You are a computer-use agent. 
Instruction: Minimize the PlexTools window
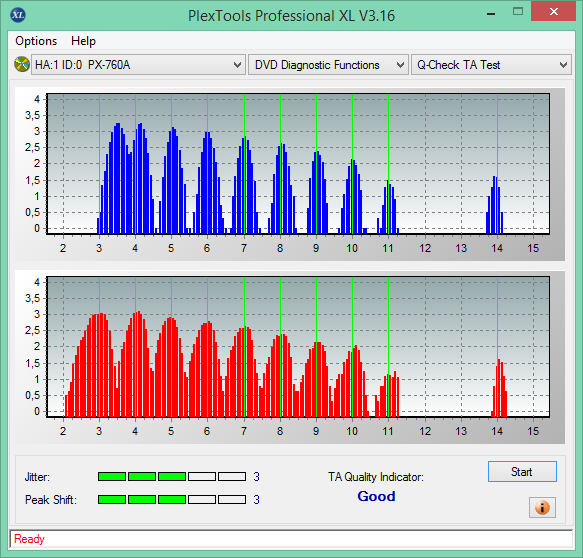491,13
